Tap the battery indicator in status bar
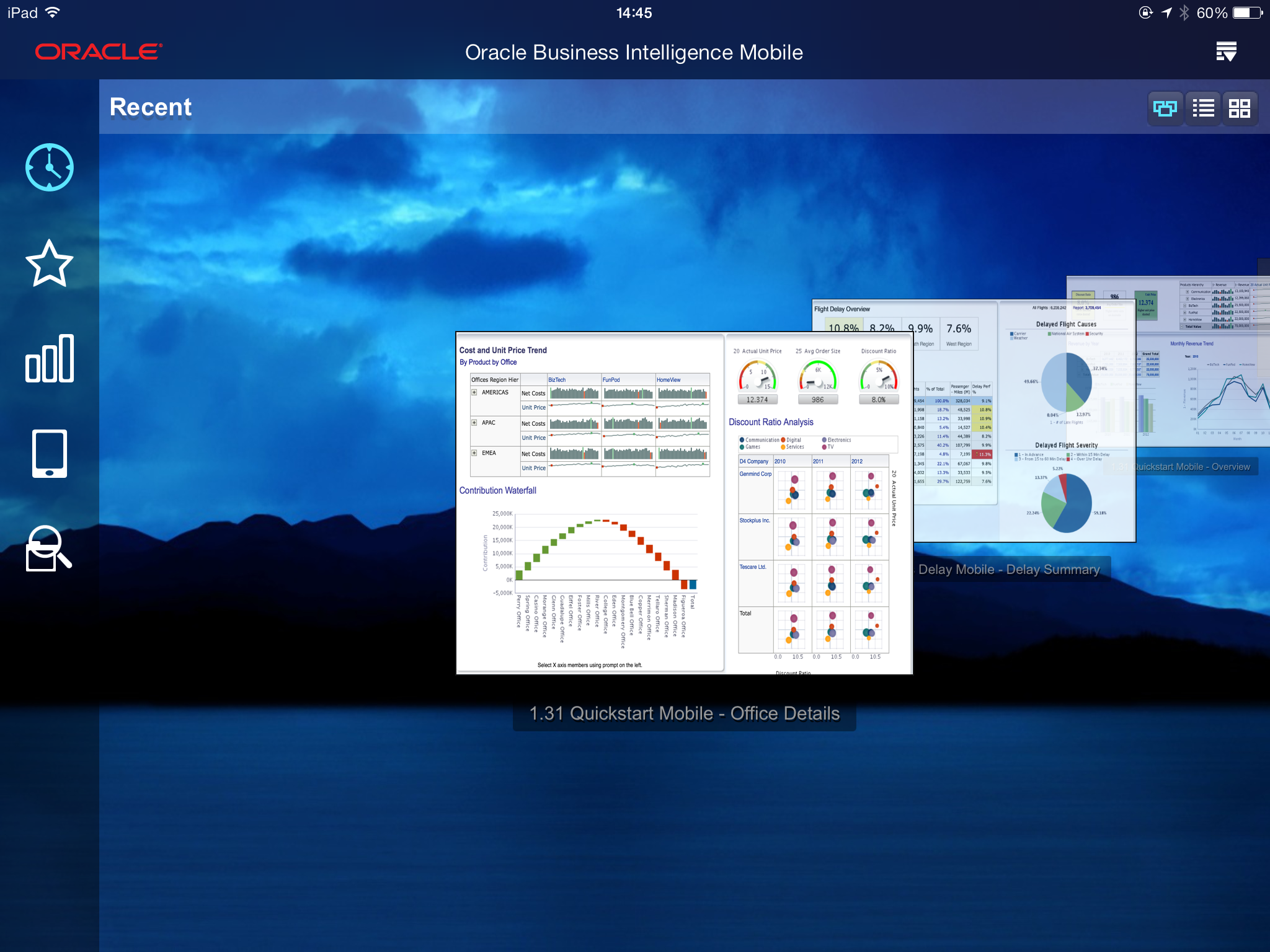The height and width of the screenshot is (952, 1270). [x=1248, y=12]
